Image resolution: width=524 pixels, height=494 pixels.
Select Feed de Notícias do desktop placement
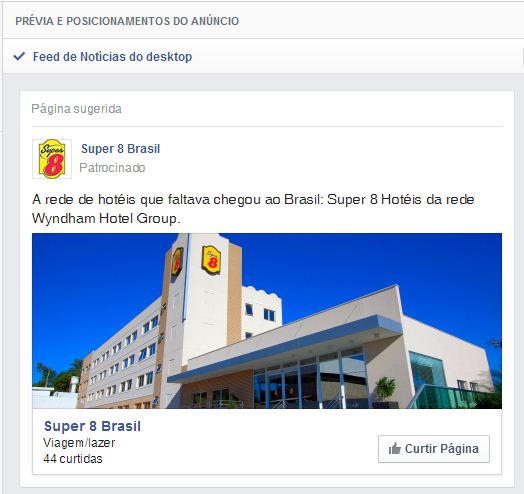click(112, 56)
